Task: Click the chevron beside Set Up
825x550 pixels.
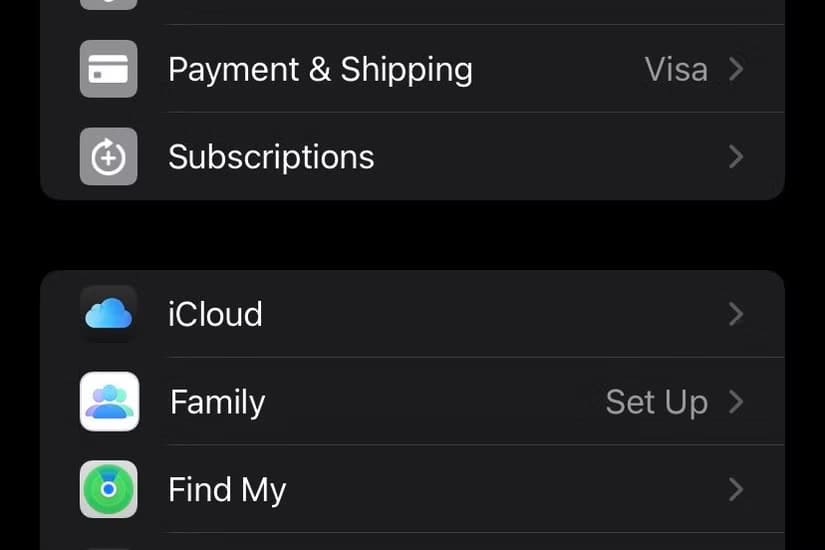Action: (736, 402)
